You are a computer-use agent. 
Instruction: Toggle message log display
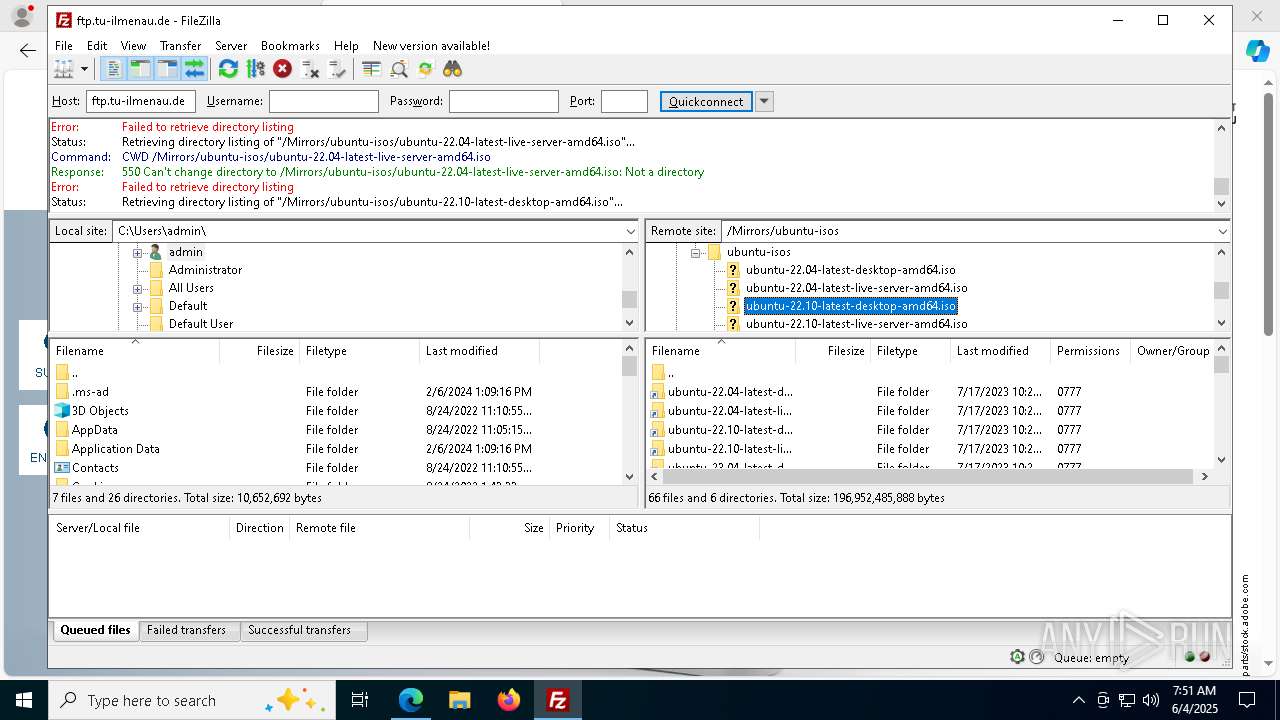tap(113, 69)
